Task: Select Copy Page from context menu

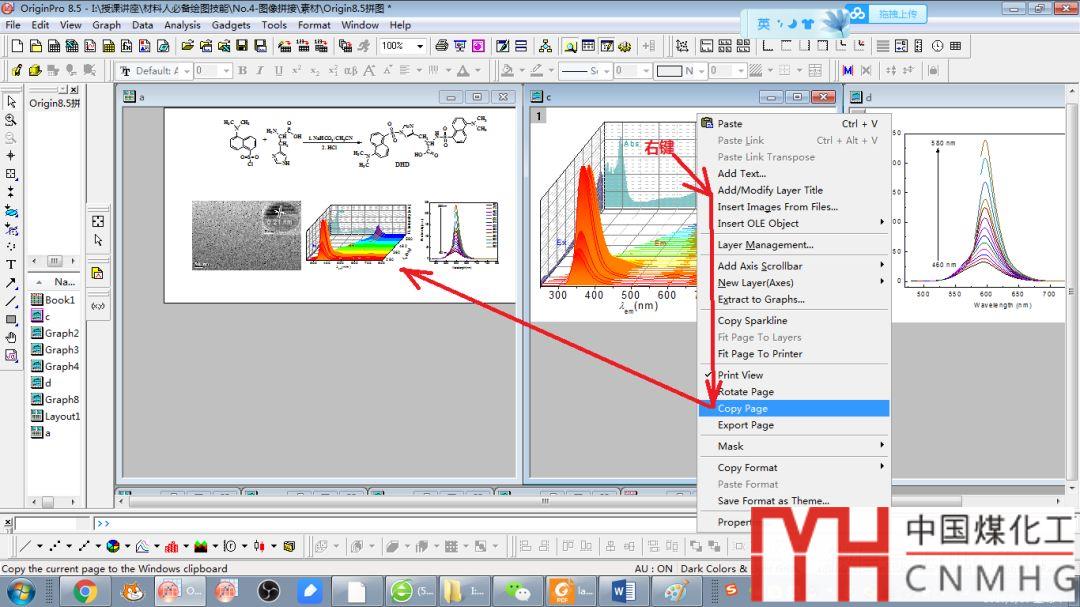Action: coord(743,409)
